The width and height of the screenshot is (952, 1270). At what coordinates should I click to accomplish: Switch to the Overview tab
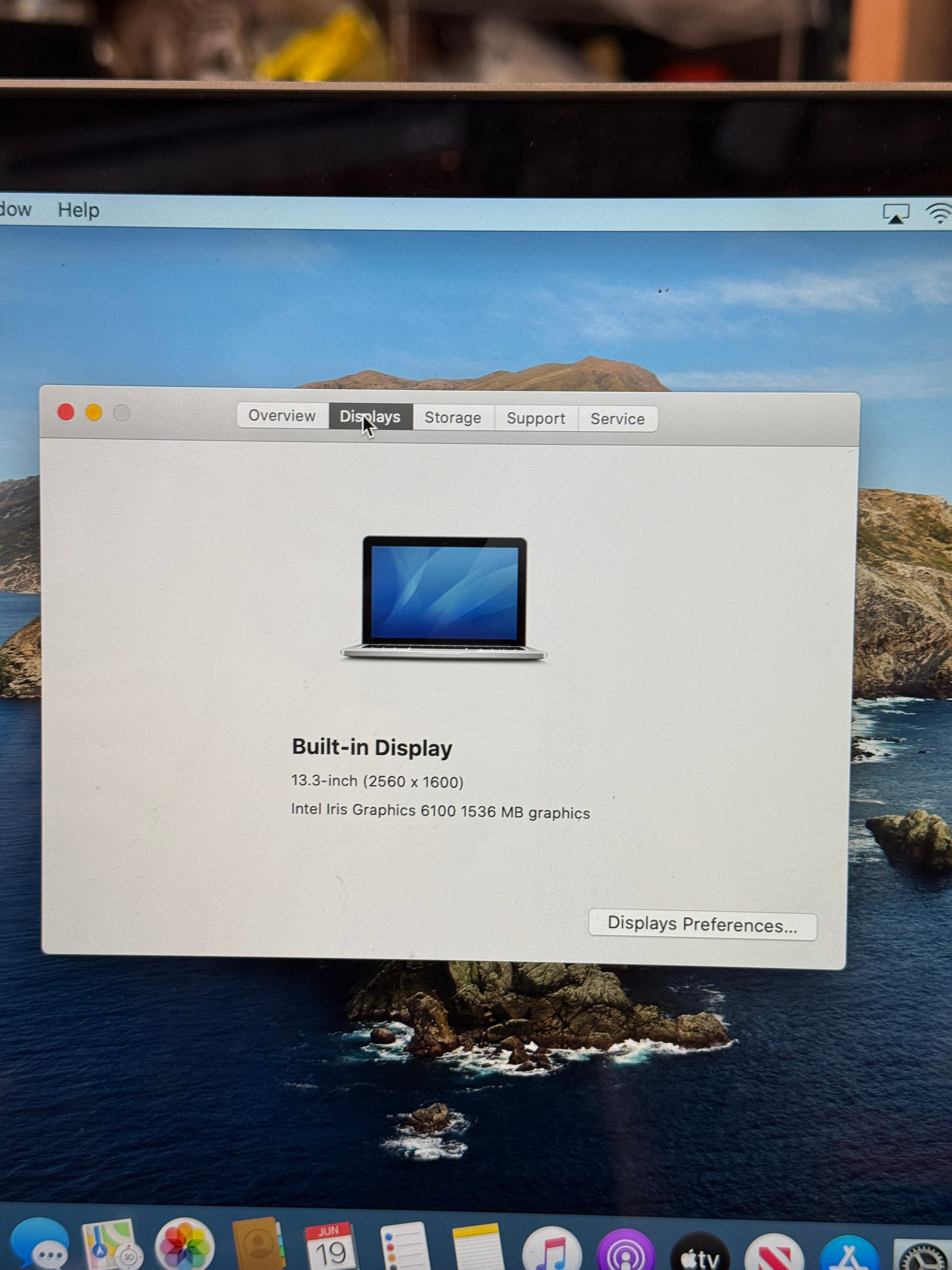coord(282,416)
